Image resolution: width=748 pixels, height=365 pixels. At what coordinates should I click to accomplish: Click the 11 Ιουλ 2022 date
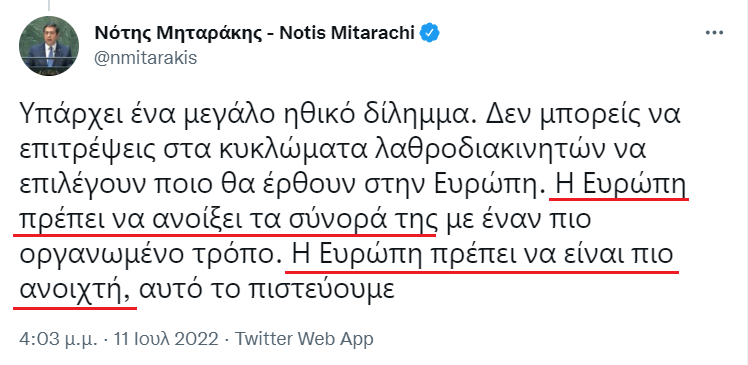click(x=165, y=339)
